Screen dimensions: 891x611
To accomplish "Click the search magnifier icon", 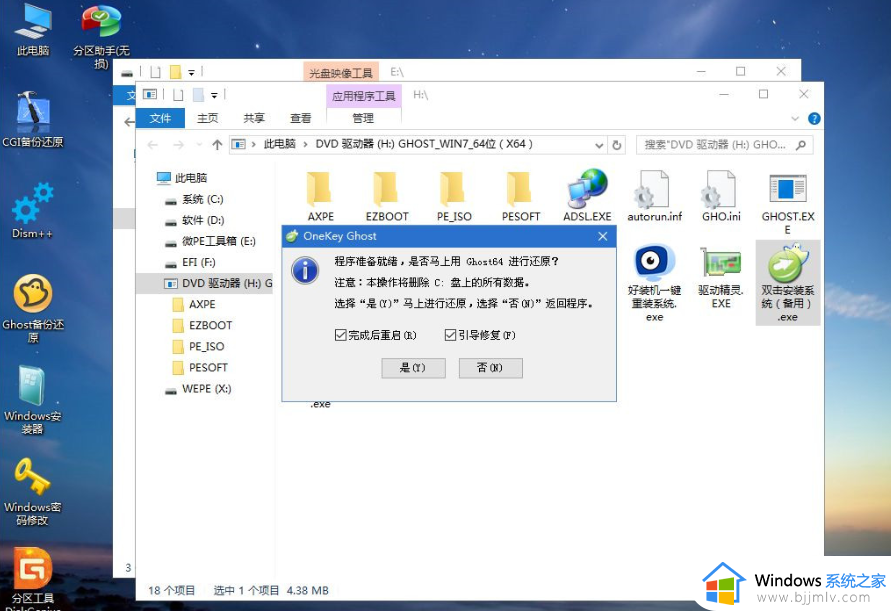I will pyautogui.click(x=801, y=145).
